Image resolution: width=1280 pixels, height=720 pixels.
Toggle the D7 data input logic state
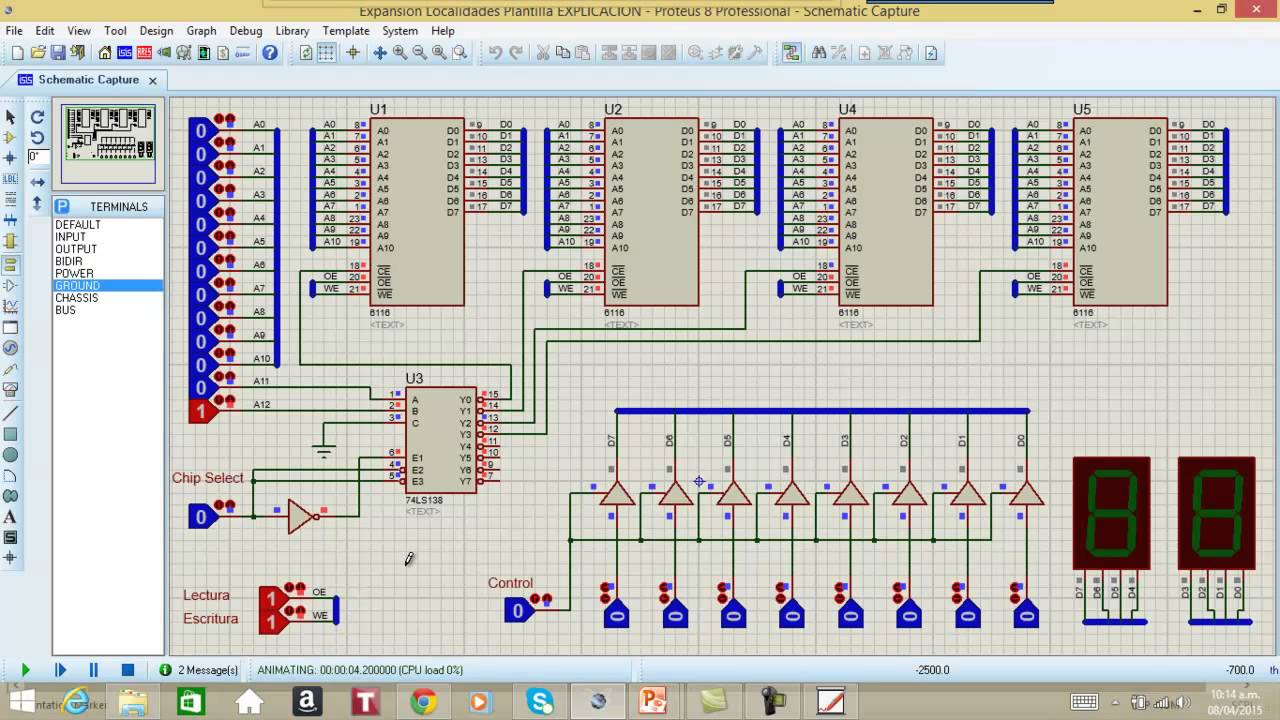pyautogui.click(x=617, y=615)
